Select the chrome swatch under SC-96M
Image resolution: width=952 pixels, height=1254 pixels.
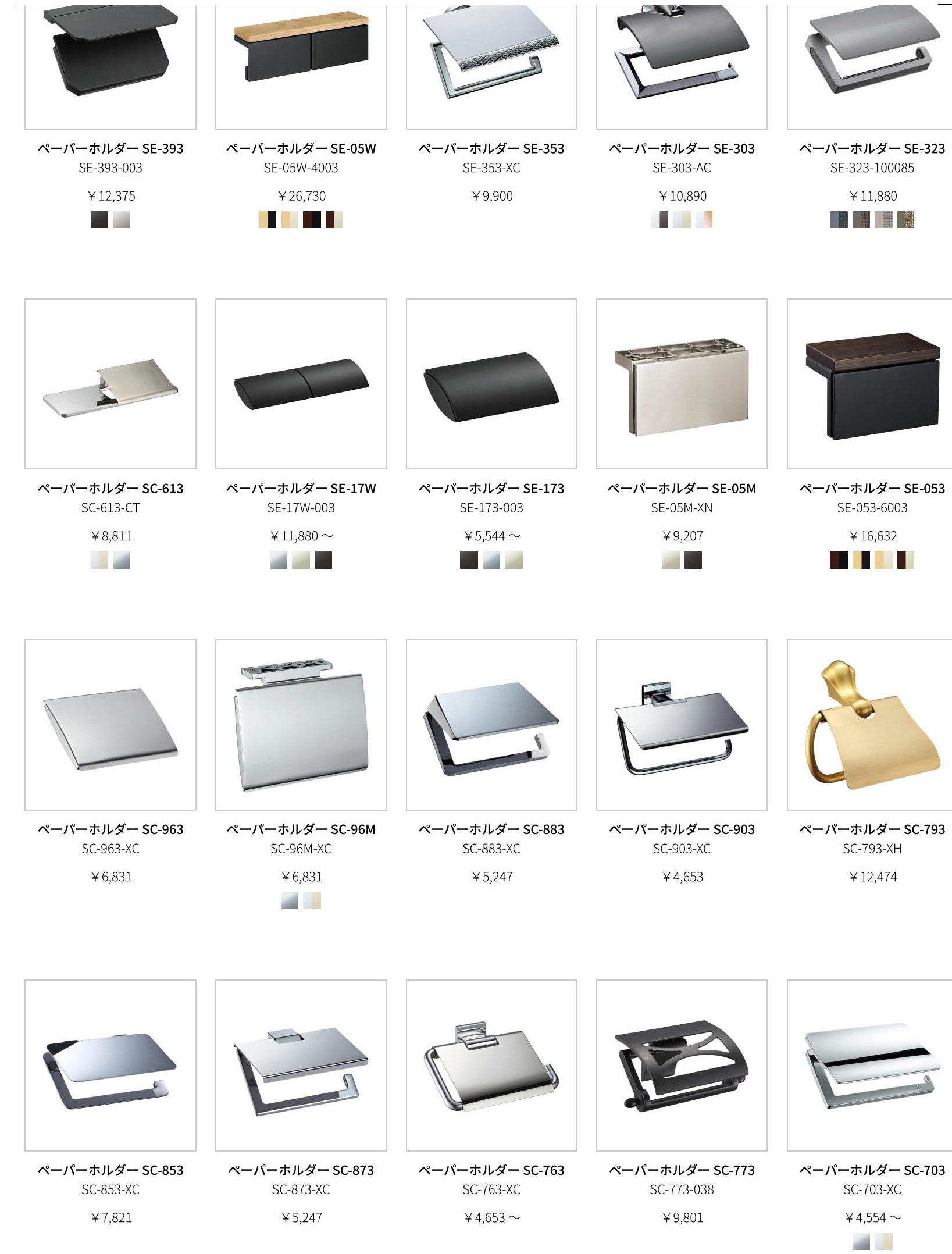point(290,900)
